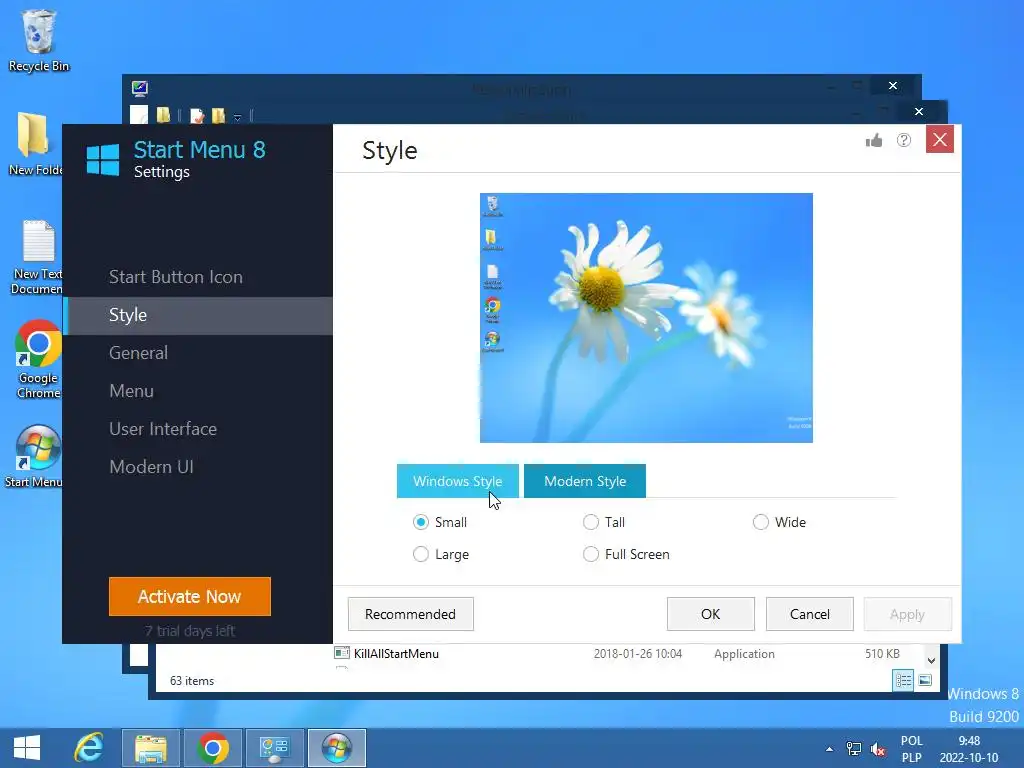1024x768 pixels.
Task: Click the muted volume tray icon
Action: pos(879,749)
